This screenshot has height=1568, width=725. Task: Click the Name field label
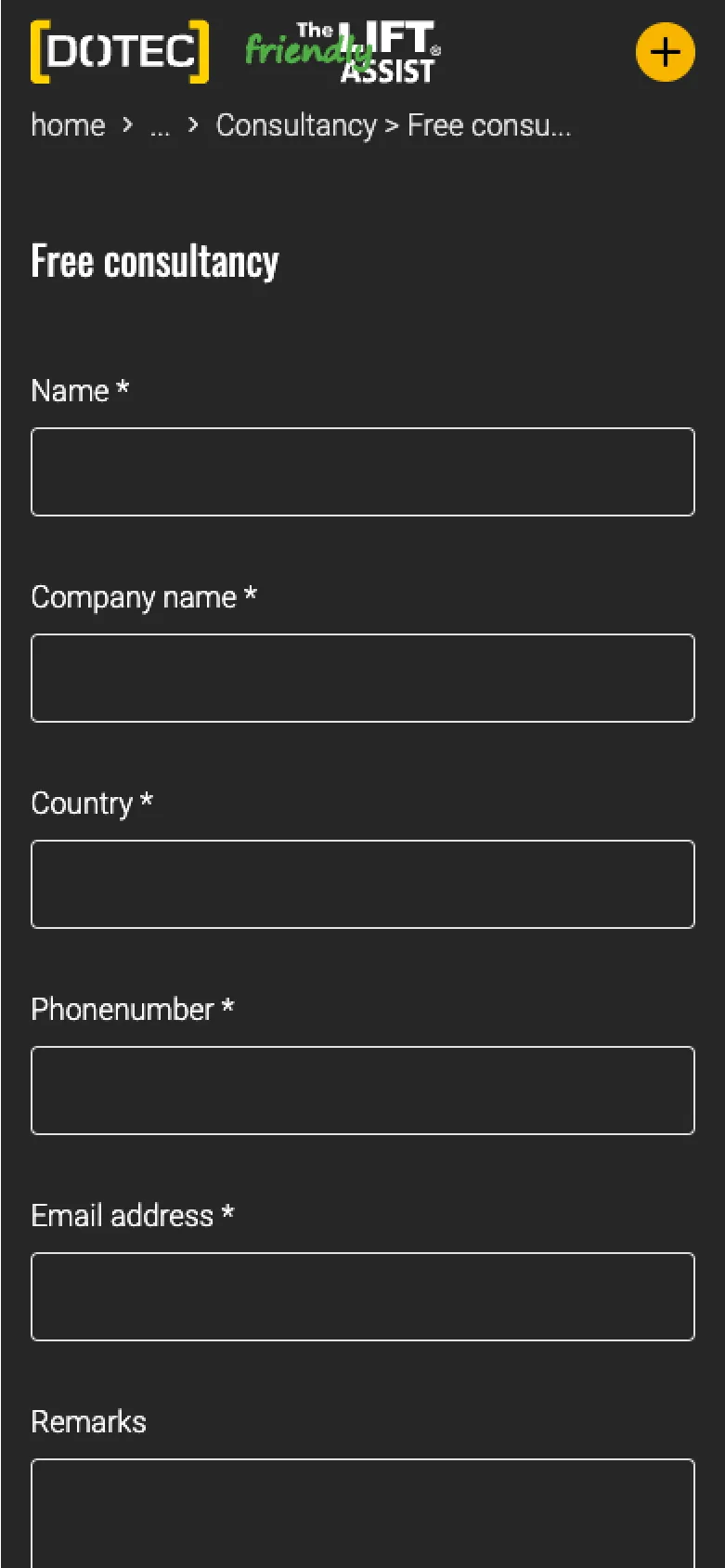click(x=71, y=391)
